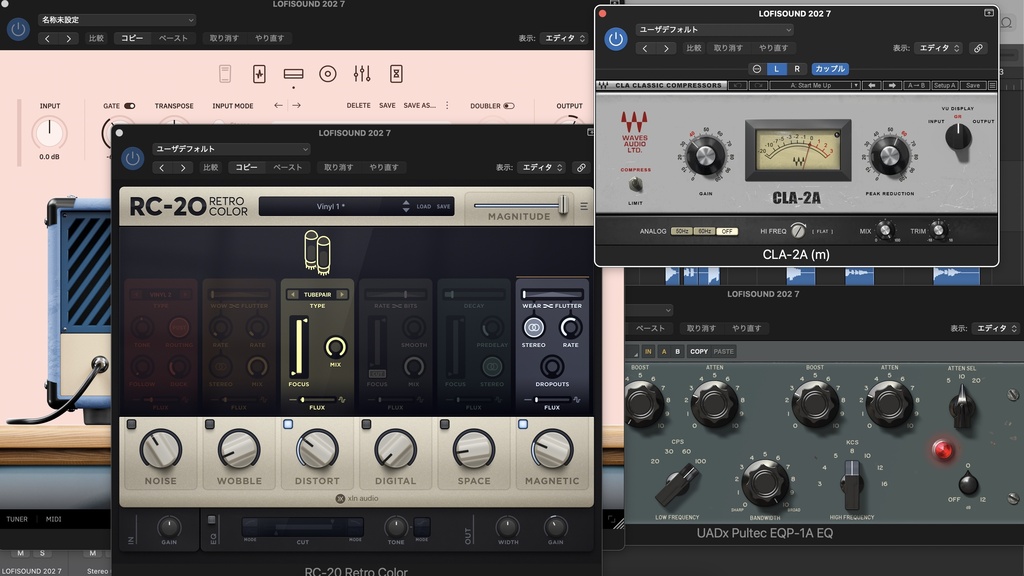Click SAVE AS... in amp plugin
This screenshot has width=1024, height=576.
point(419,105)
